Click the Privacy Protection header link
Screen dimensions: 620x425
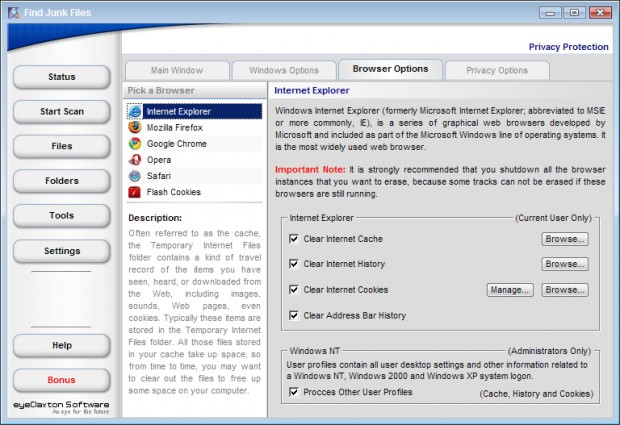tap(569, 47)
